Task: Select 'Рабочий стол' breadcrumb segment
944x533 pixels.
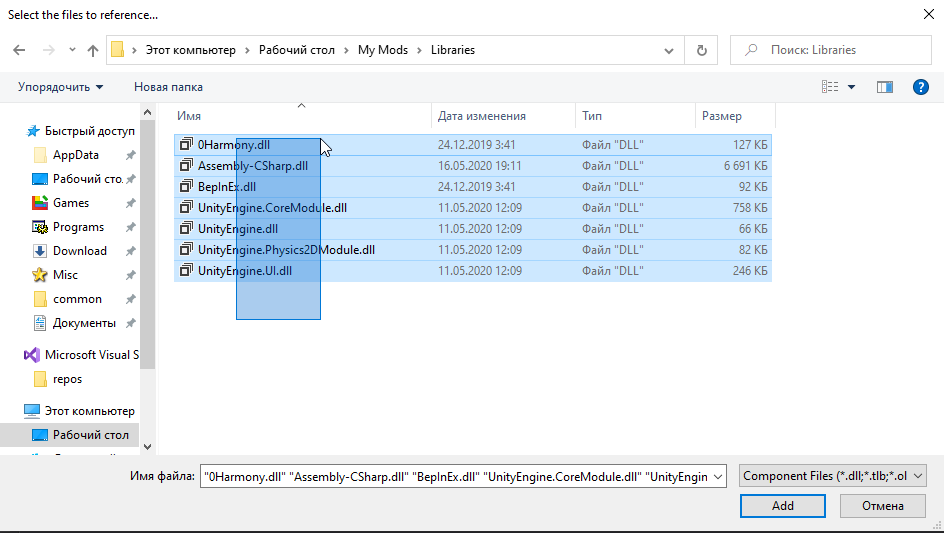Action: point(297,50)
